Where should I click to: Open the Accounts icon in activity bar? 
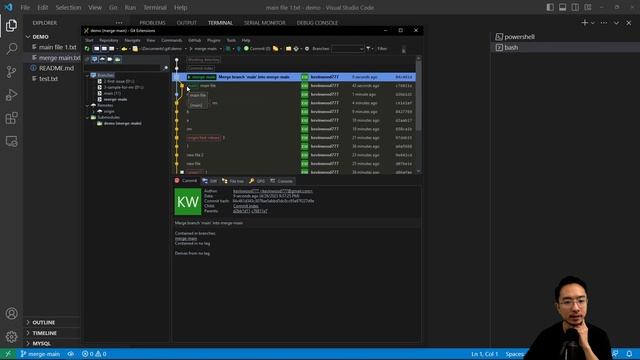click(11, 313)
